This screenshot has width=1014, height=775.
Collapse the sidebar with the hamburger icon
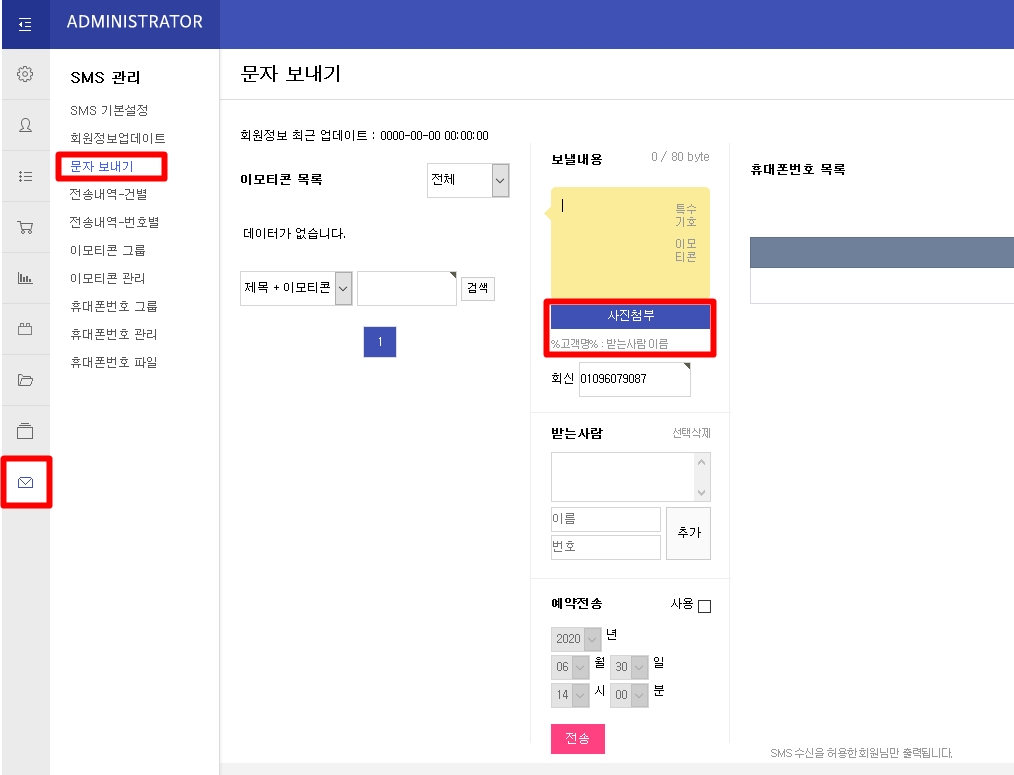pos(25,24)
